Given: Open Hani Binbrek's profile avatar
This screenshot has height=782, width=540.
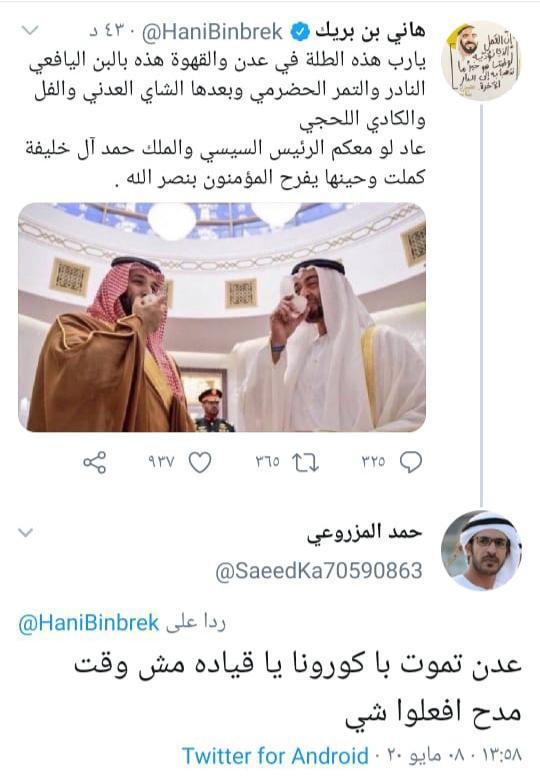Looking at the screenshot, I should pos(481,60).
